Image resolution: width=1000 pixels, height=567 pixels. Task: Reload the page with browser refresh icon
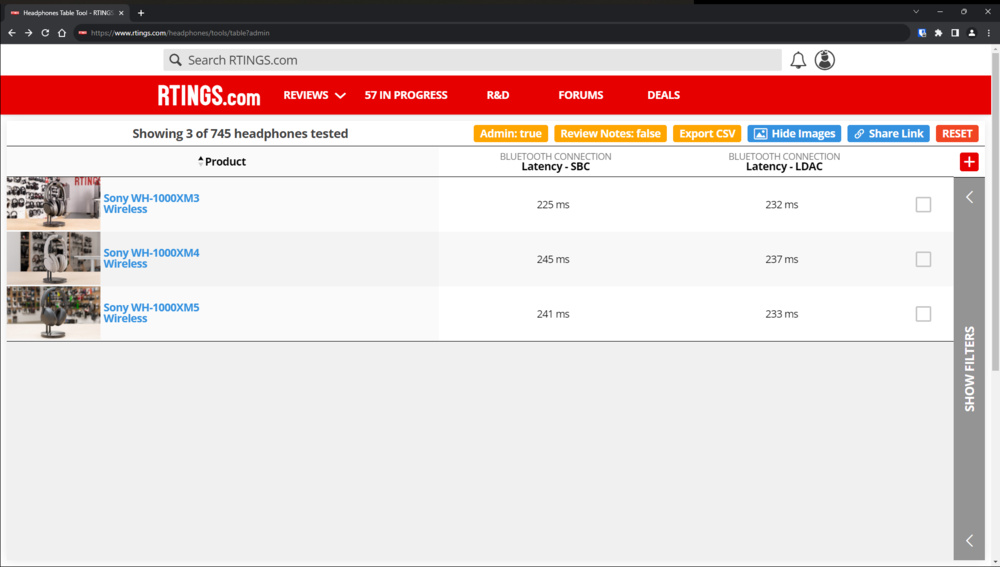click(x=45, y=33)
